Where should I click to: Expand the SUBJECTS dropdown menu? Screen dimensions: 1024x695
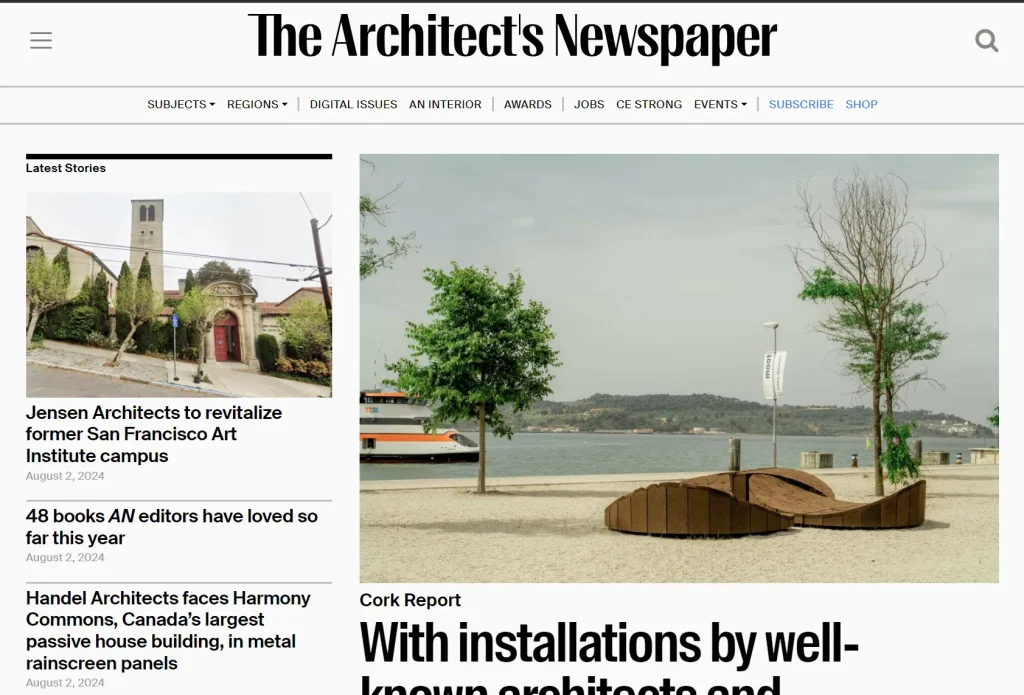tap(179, 104)
